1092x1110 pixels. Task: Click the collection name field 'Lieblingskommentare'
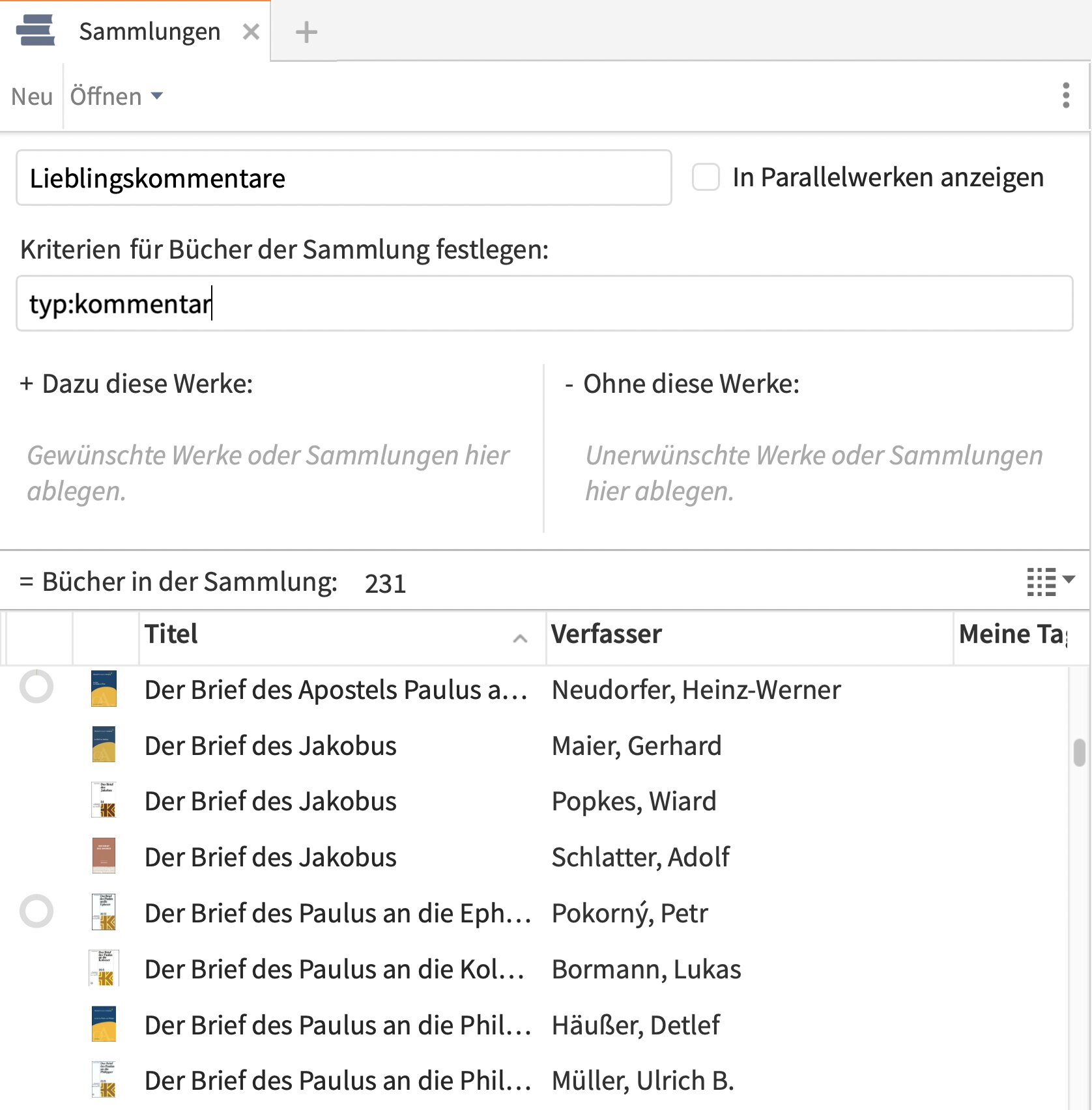344,178
